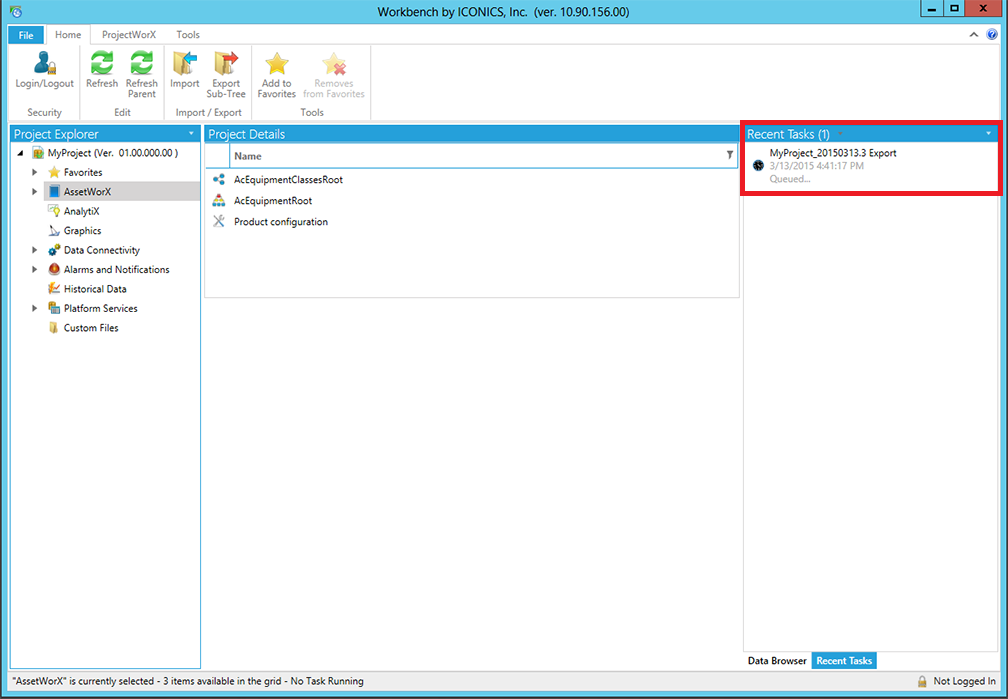Screen dimensions: 1008x699
Task: Open the help question mark icon
Action: point(991,34)
